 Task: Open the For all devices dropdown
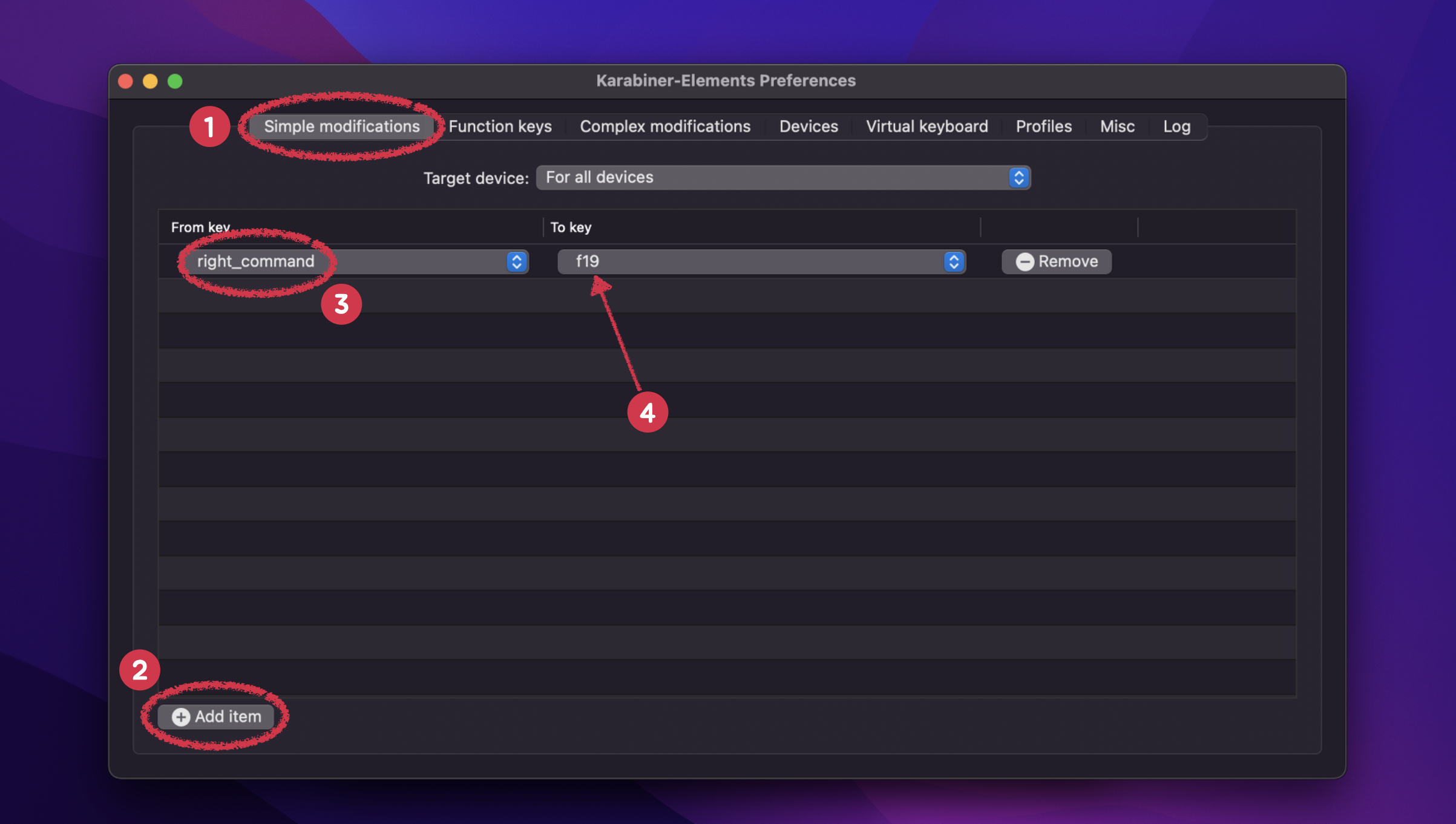775,177
